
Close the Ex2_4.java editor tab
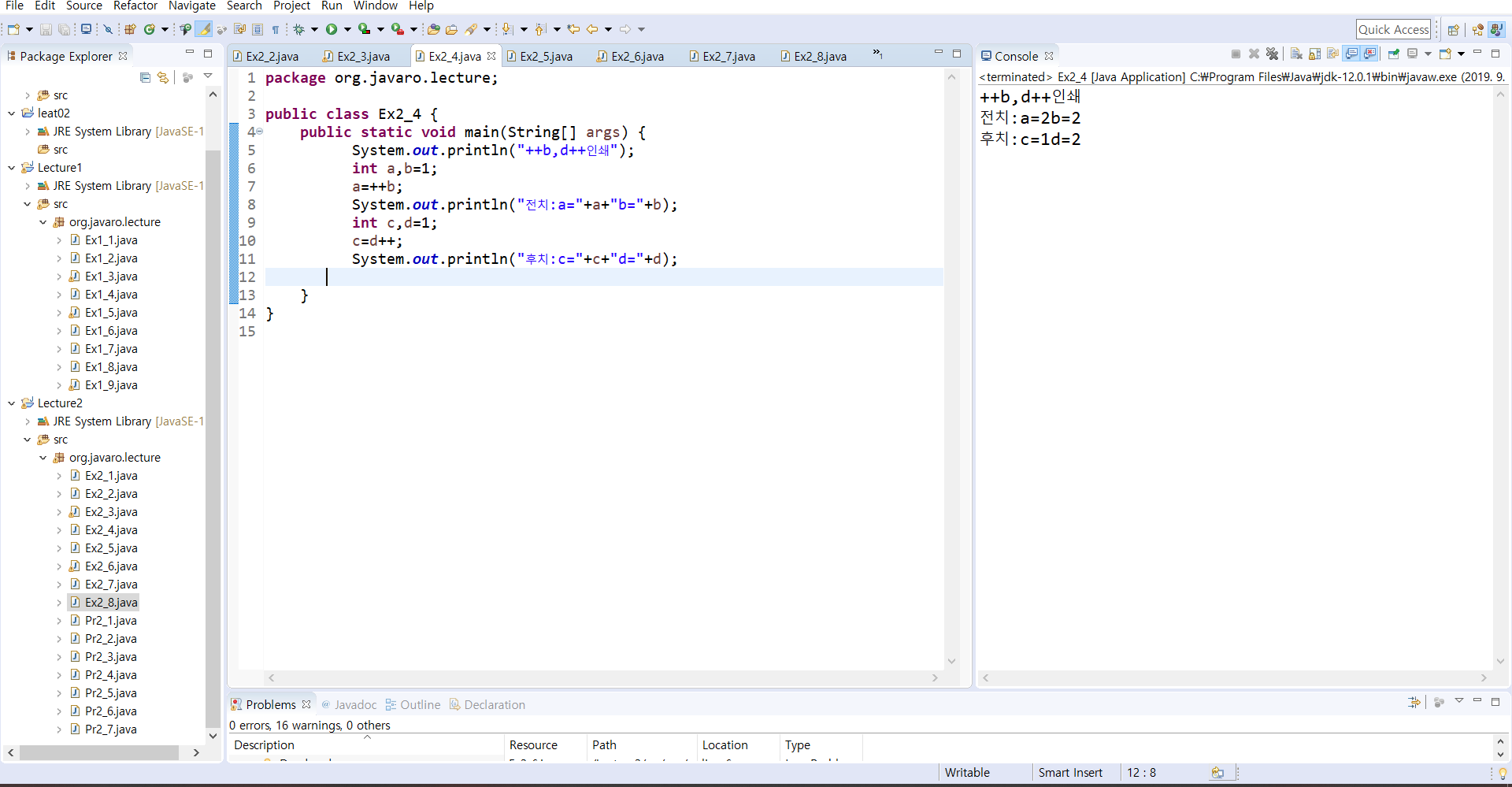click(x=491, y=56)
